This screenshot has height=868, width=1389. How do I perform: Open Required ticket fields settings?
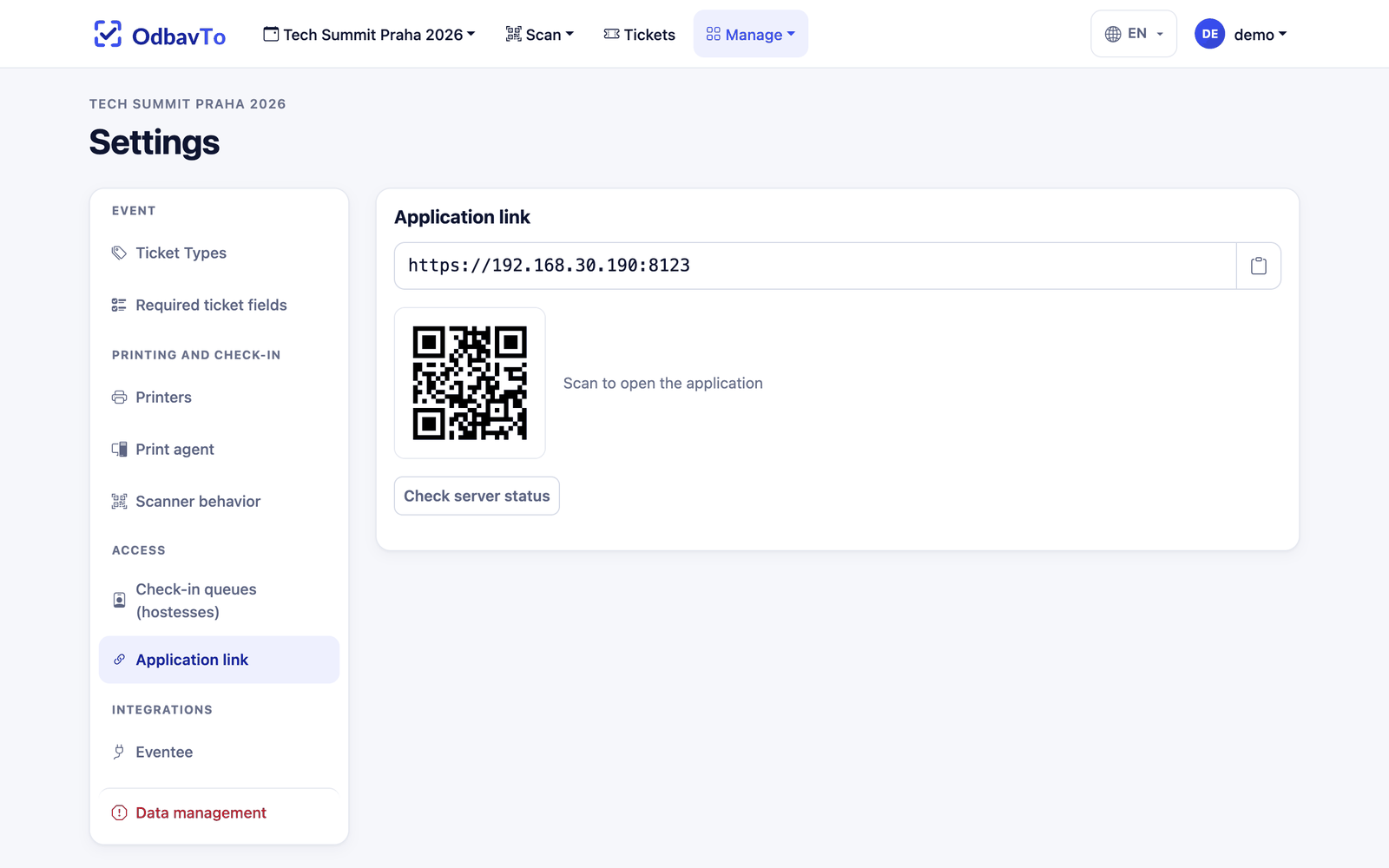(x=219, y=305)
